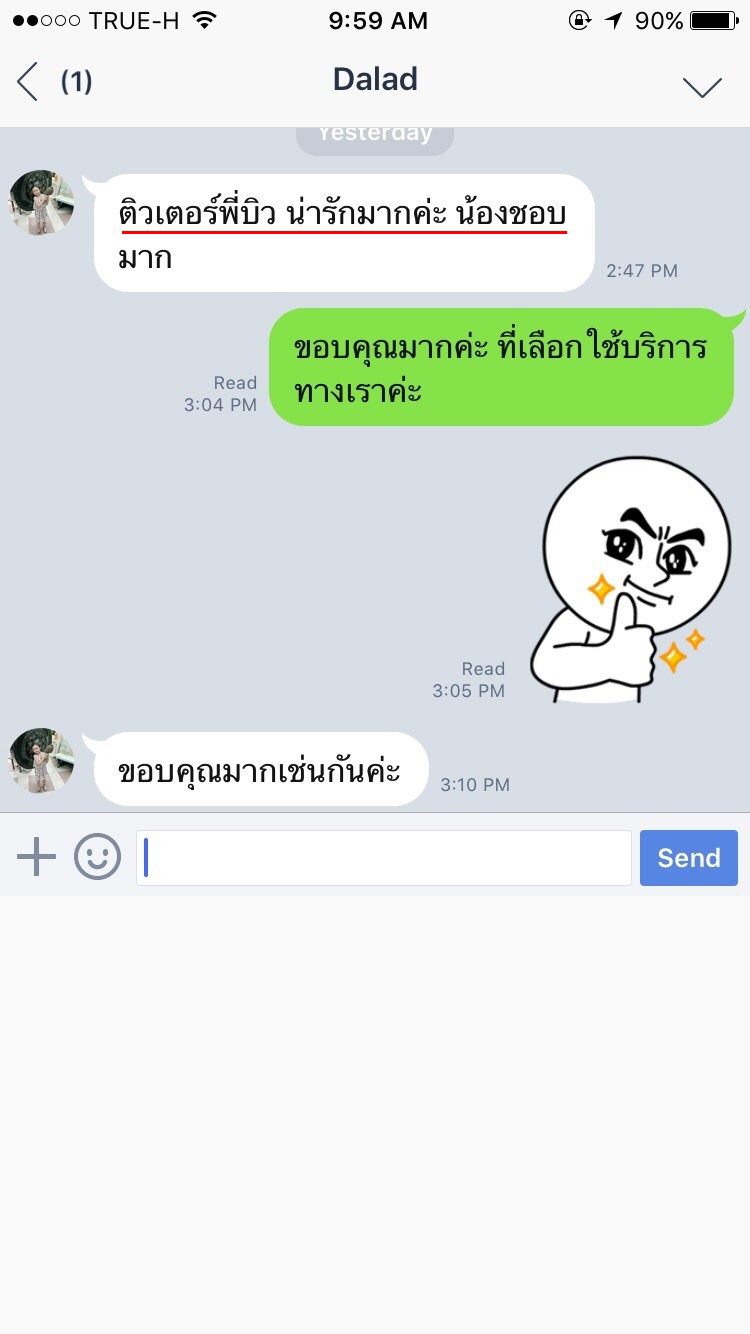The height and width of the screenshot is (1334, 750).
Task: Tap the back arrow in the header
Action: [x=27, y=82]
